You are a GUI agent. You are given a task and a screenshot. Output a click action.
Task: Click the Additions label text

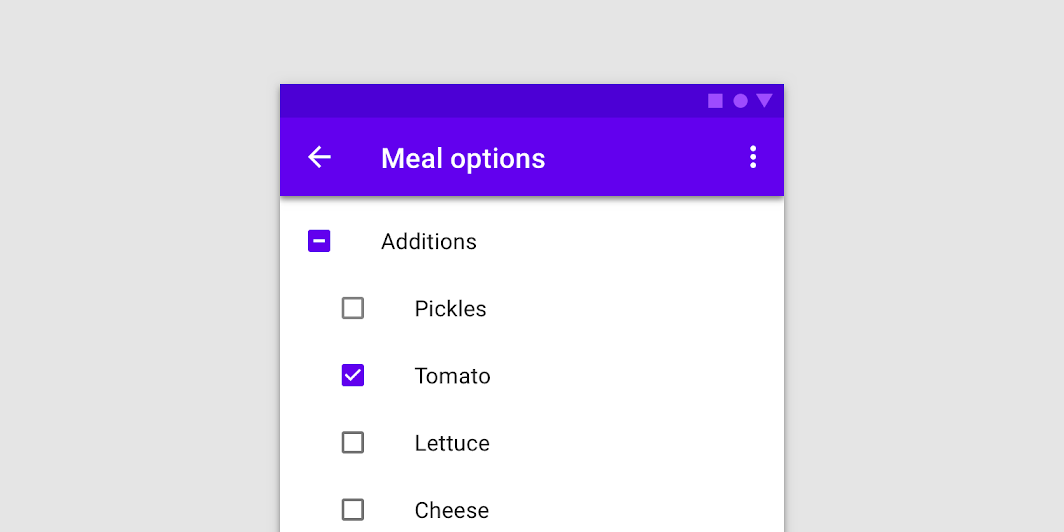(x=428, y=242)
